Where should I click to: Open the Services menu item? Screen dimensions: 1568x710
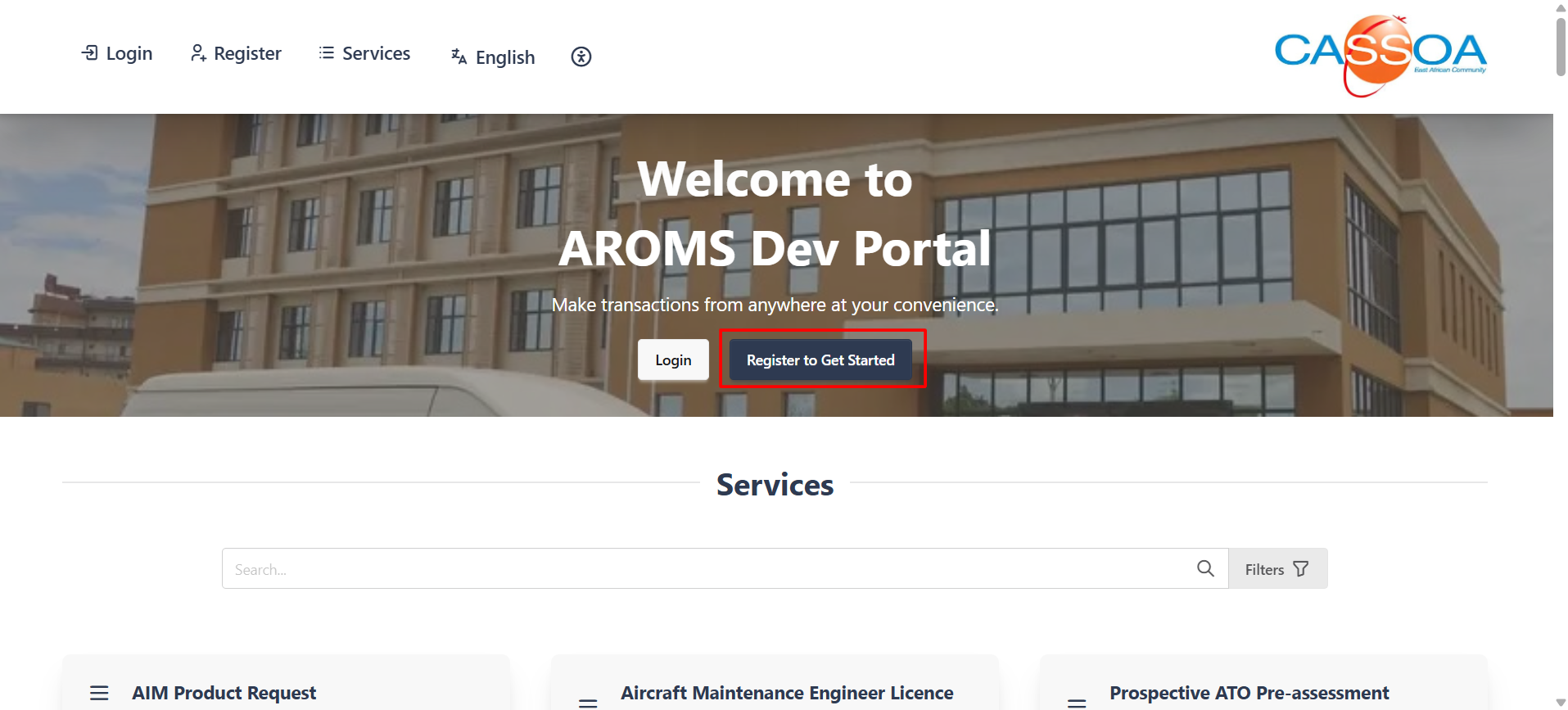[364, 53]
